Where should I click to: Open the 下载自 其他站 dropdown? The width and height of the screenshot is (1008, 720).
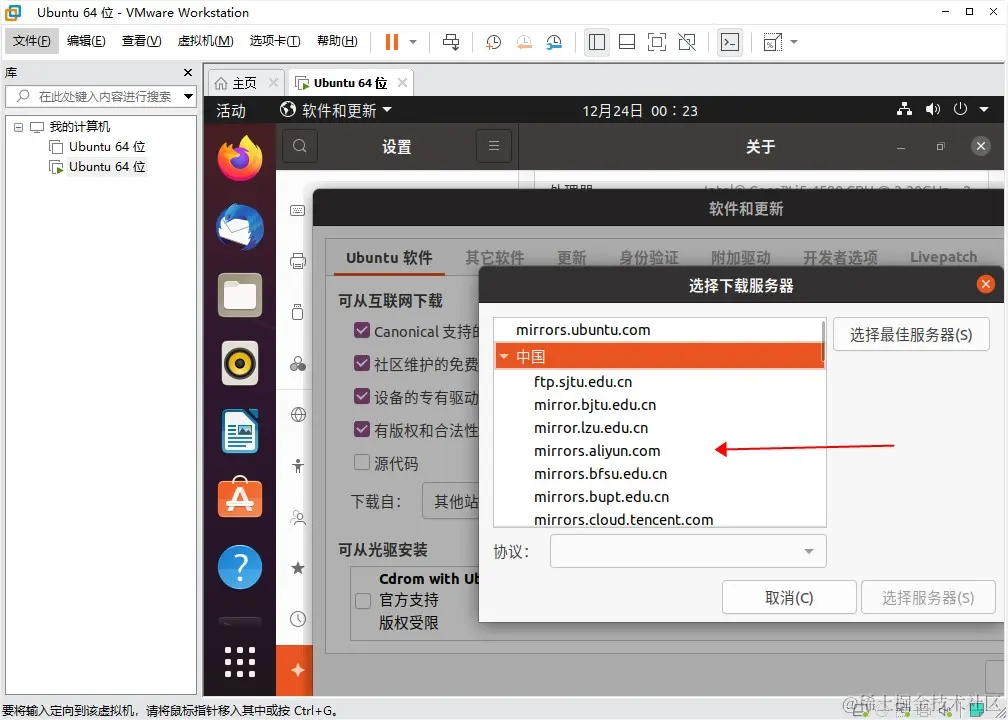click(x=451, y=501)
